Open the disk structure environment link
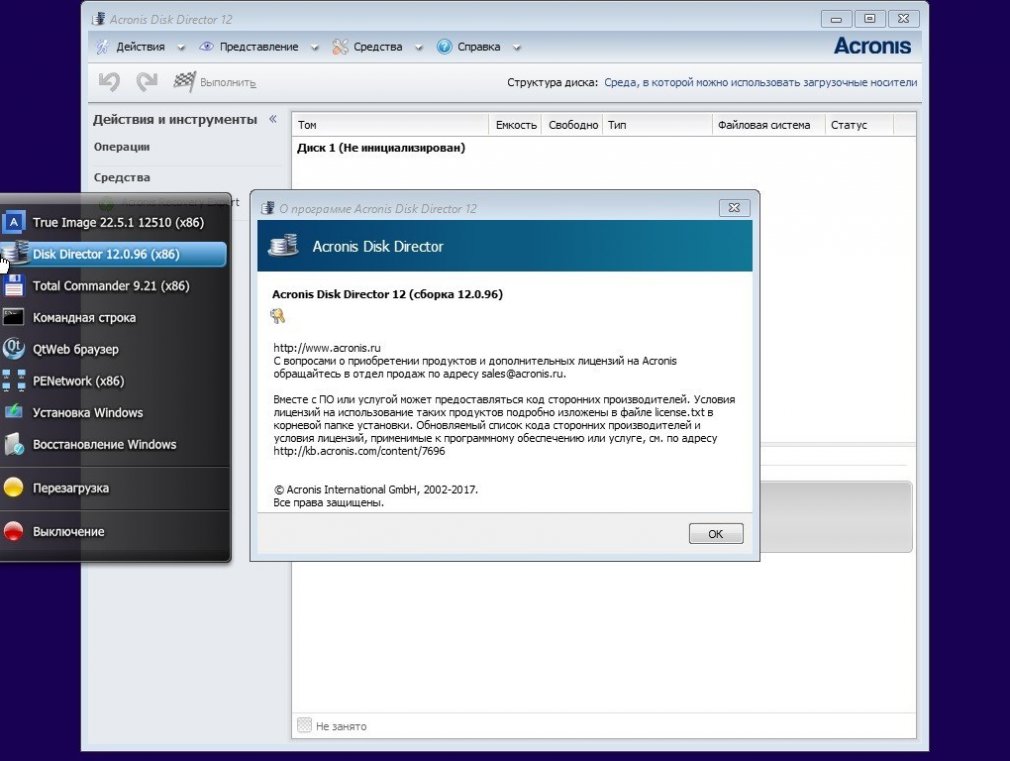Image resolution: width=1010 pixels, height=761 pixels. tap(760, 82)
